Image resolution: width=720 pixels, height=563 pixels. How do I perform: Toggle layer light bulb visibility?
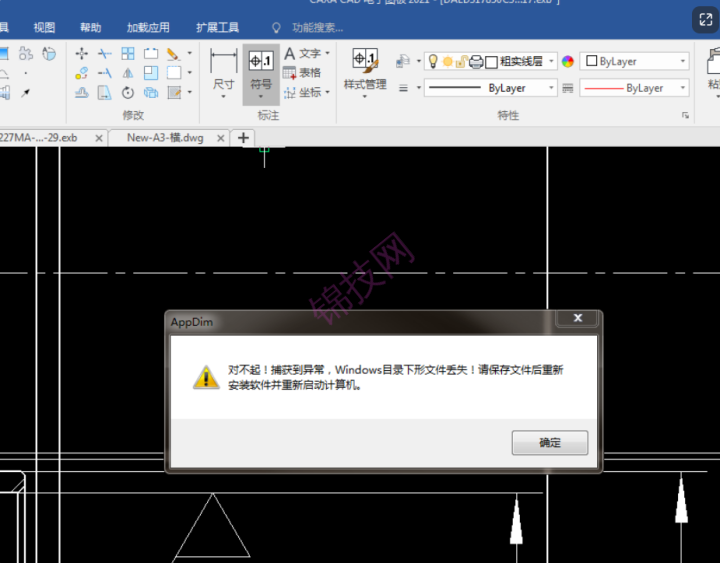point(433,61)
